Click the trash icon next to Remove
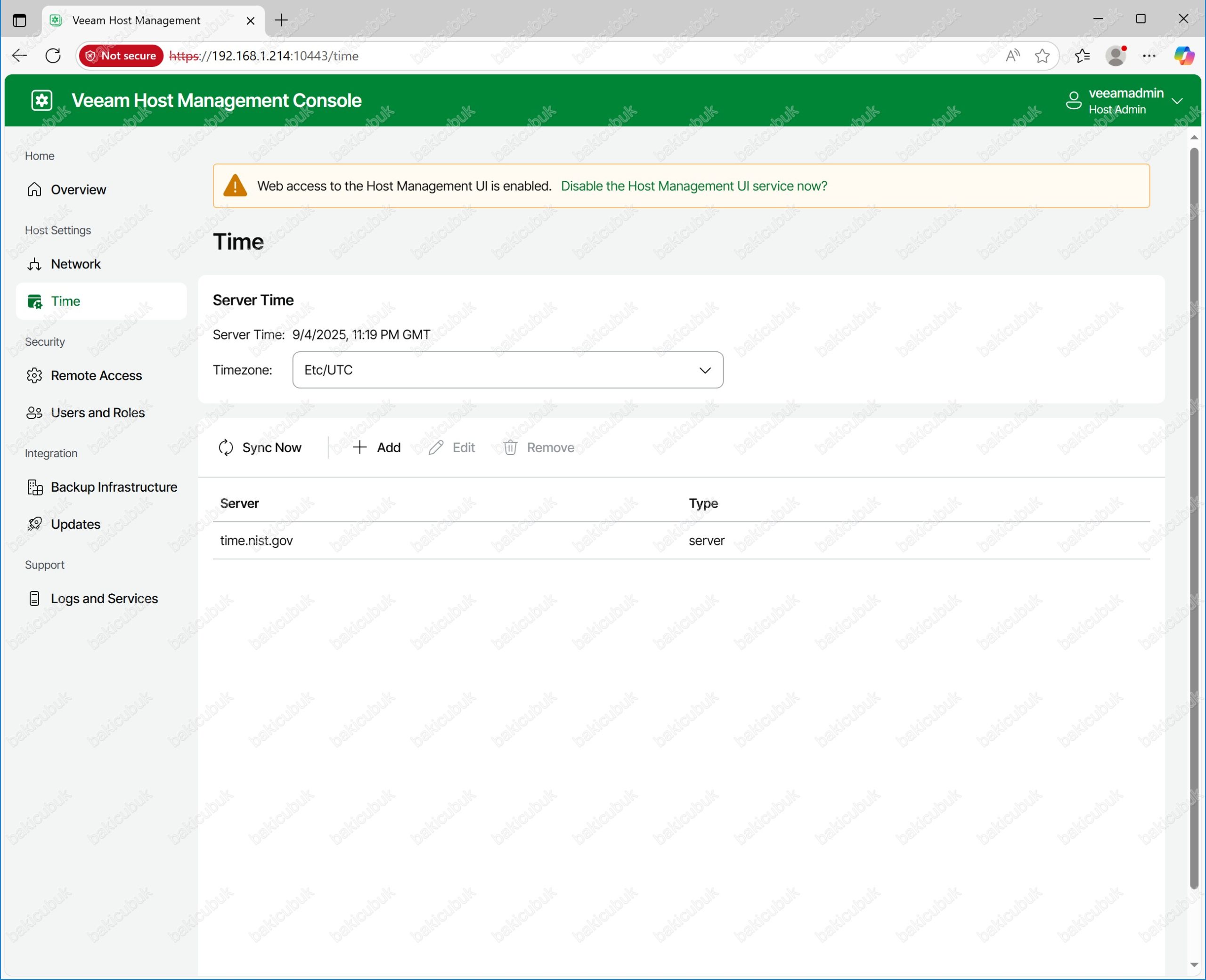Image resolution: width=1206 pixels, height=980 pixels. click(510, 448)
